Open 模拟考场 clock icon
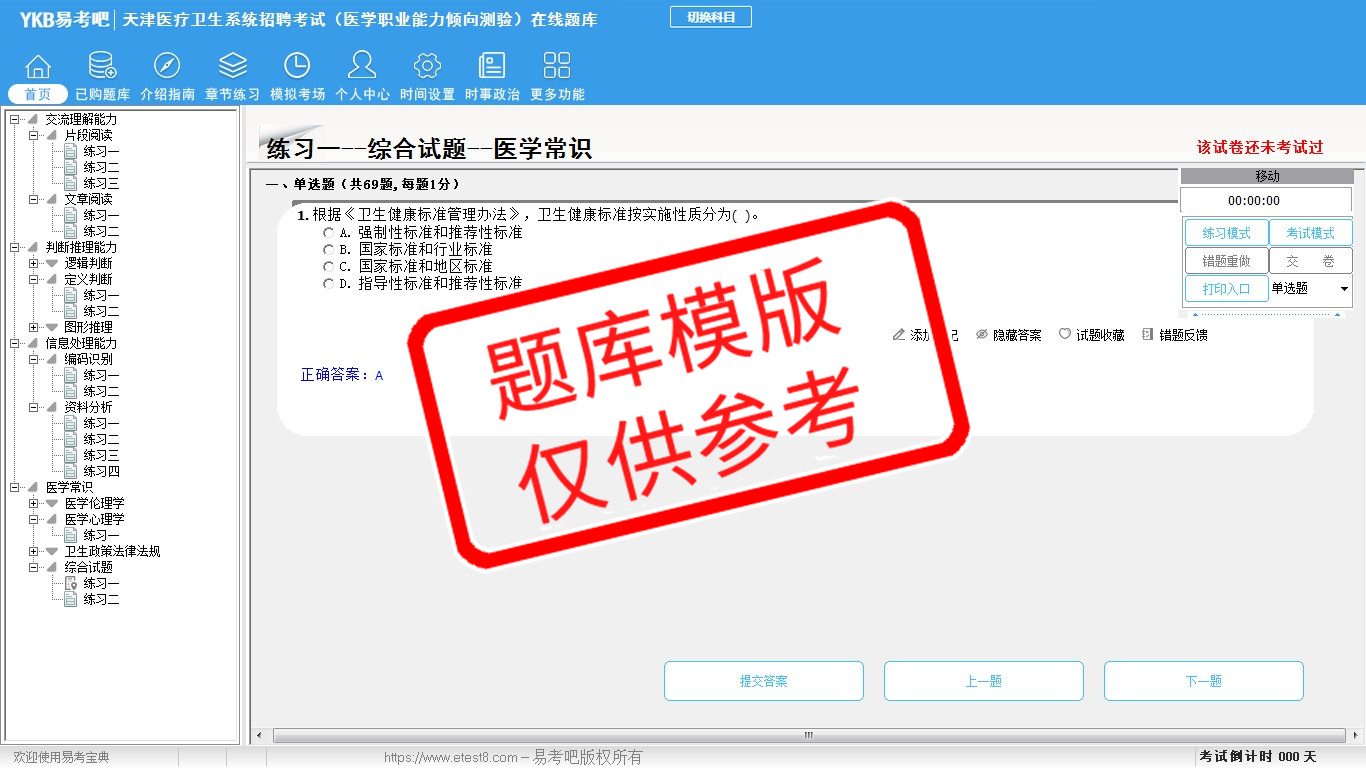The width and height of the screenshot is (1366, 768). click(x=297, y=67)
